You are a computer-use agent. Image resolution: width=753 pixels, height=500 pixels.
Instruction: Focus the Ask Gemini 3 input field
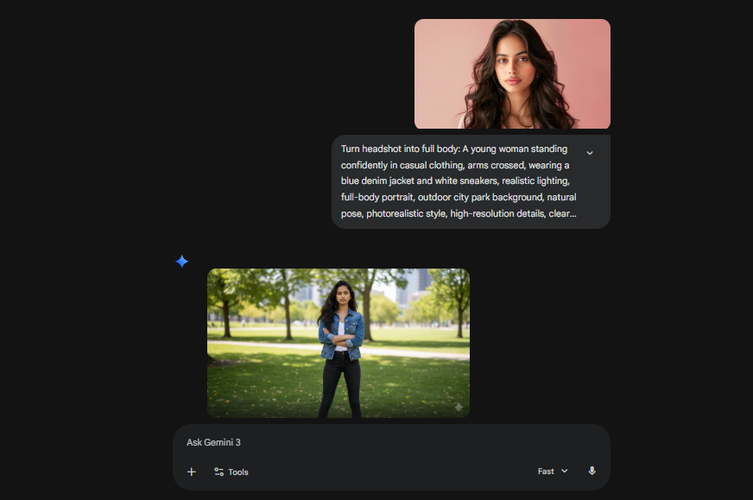tap(380, 442)
